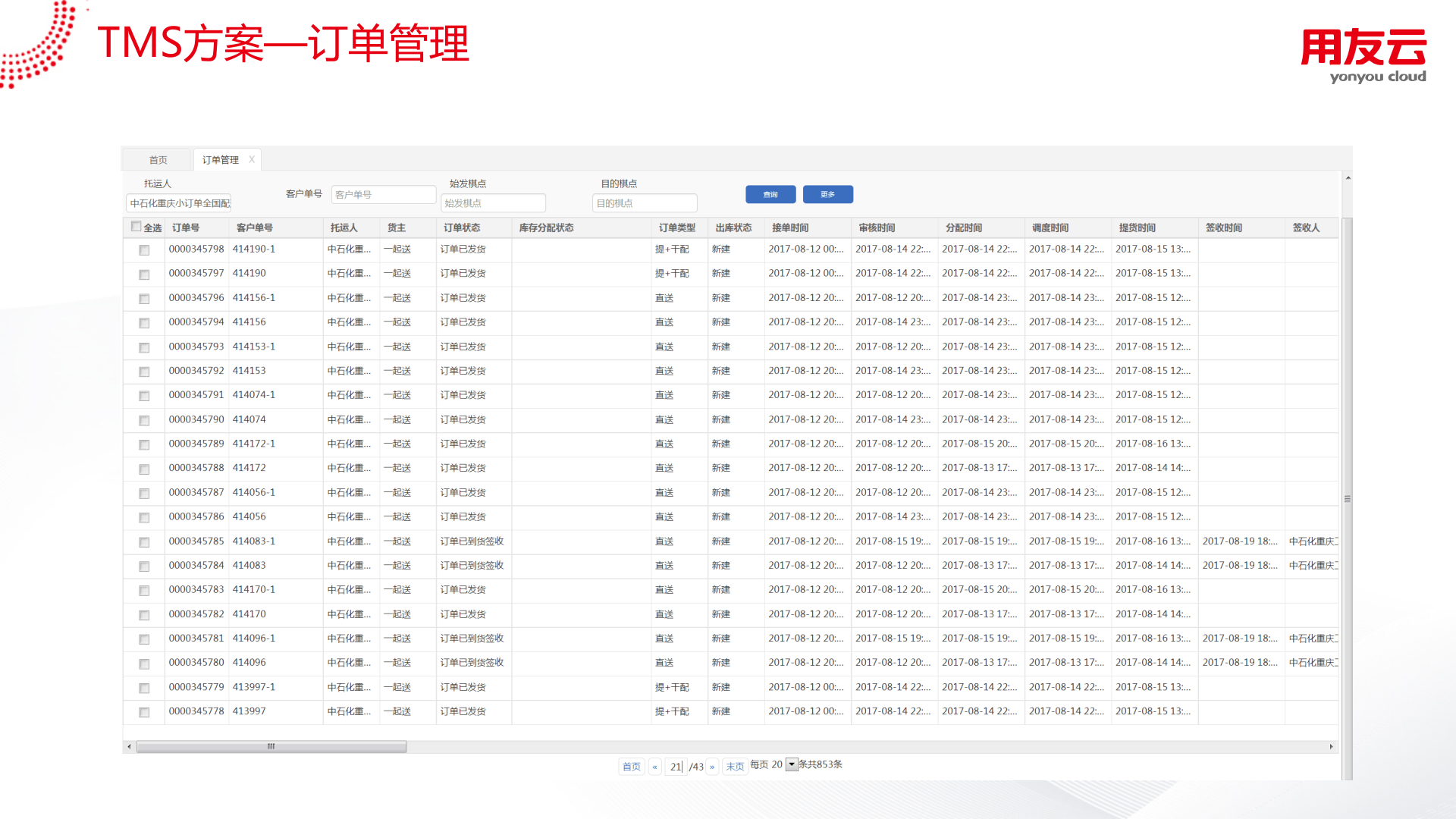Image resolution: width=1456 pixels, height=819 pixels.
Task: Open the 每页 20 page-size dropdown
Action: (x=791, y=764)
